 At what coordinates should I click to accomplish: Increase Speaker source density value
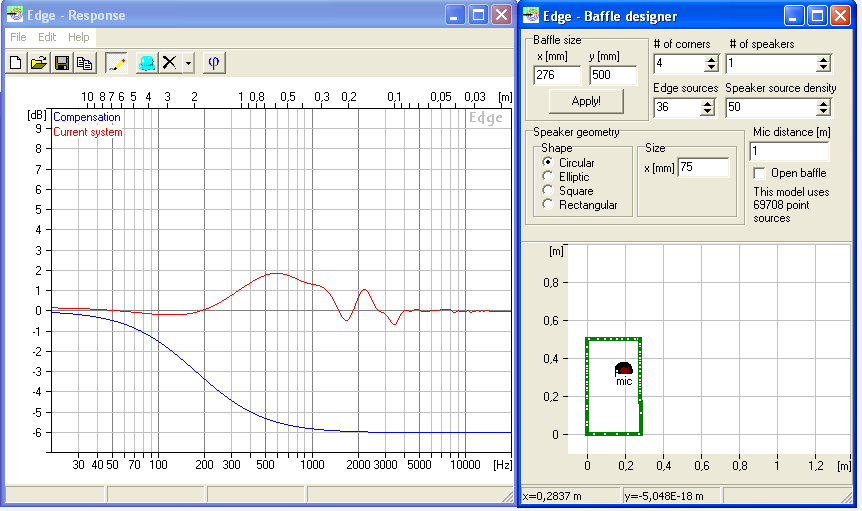click(823, 103)
